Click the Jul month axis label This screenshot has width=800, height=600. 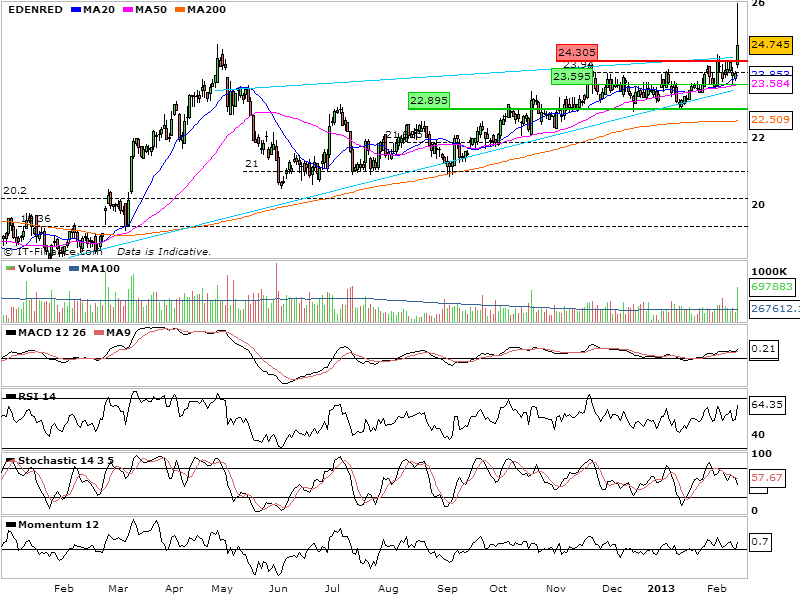tap(332, 589)
